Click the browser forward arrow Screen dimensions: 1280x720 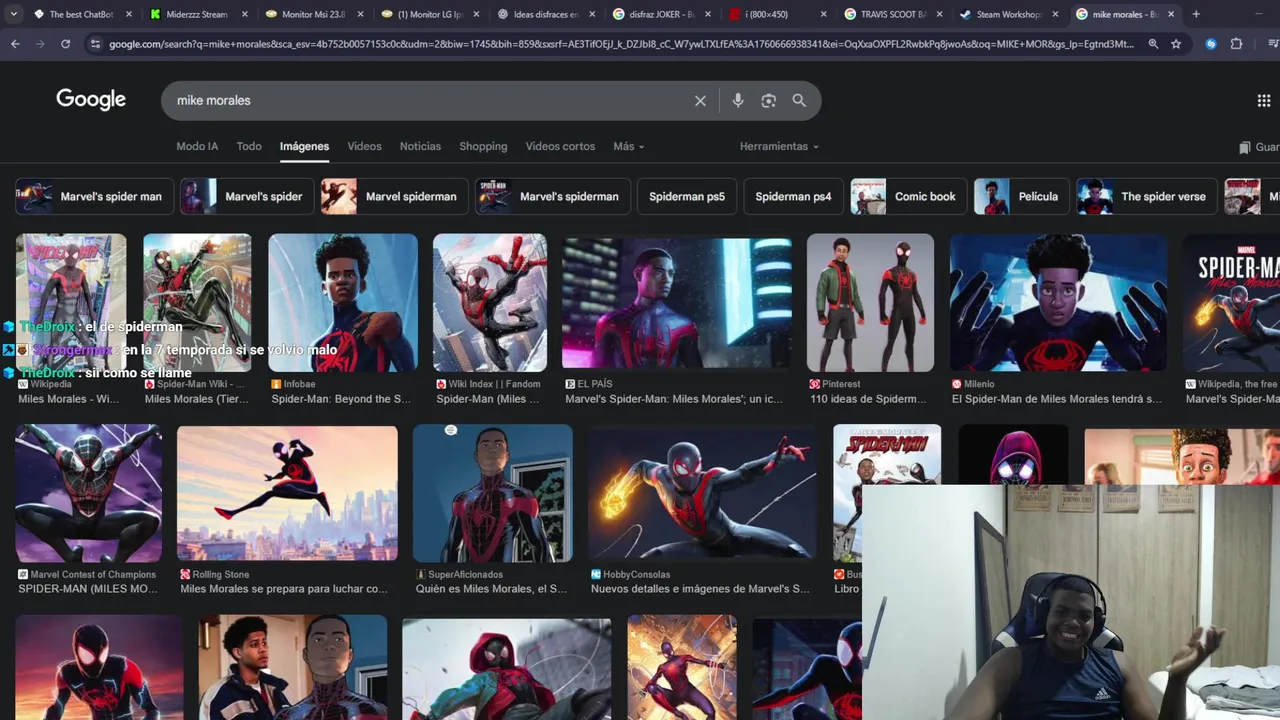click(x=40, y=44)
